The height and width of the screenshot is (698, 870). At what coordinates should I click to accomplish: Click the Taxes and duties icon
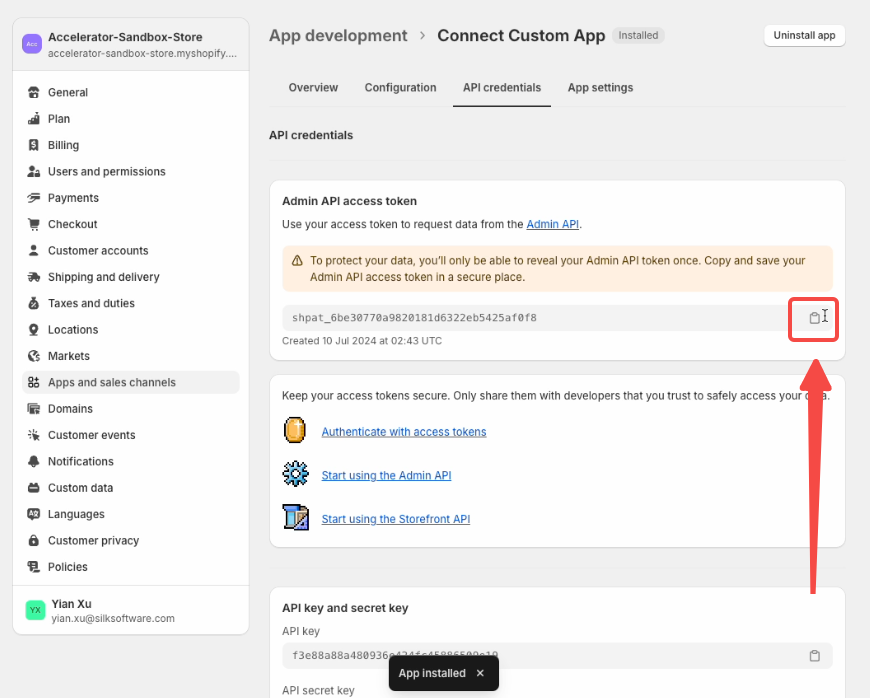[x=34, y=303]
